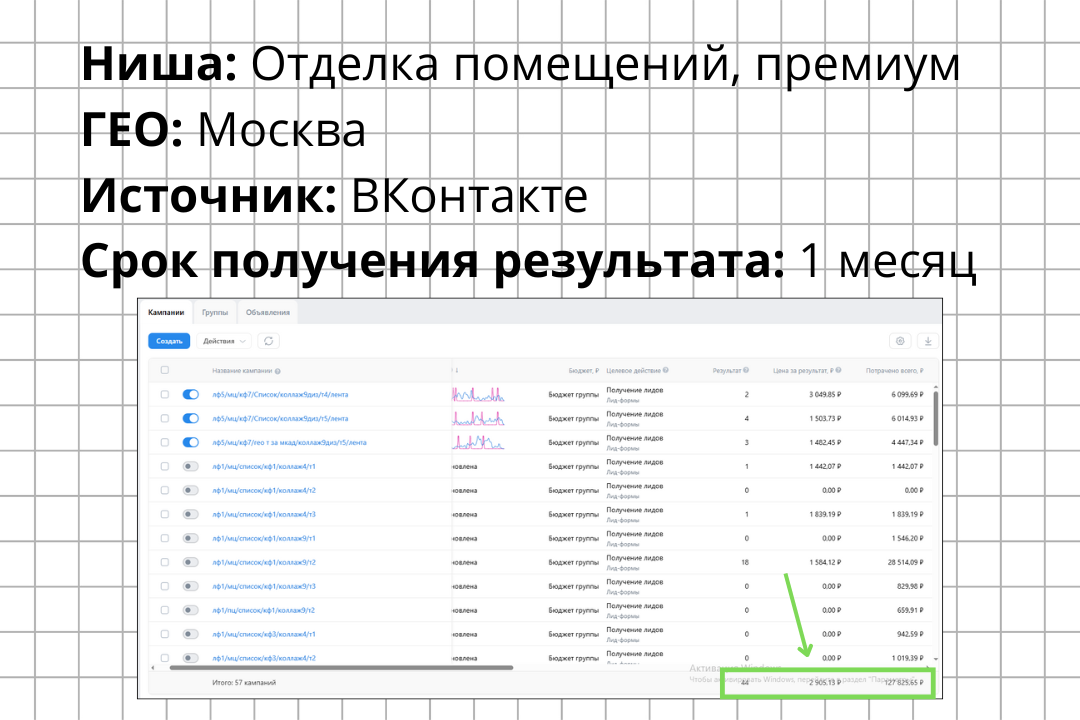The height and width of the screenshot is (720, 1080).
Task: Click the blue Создать button
Action: [169, 341]
